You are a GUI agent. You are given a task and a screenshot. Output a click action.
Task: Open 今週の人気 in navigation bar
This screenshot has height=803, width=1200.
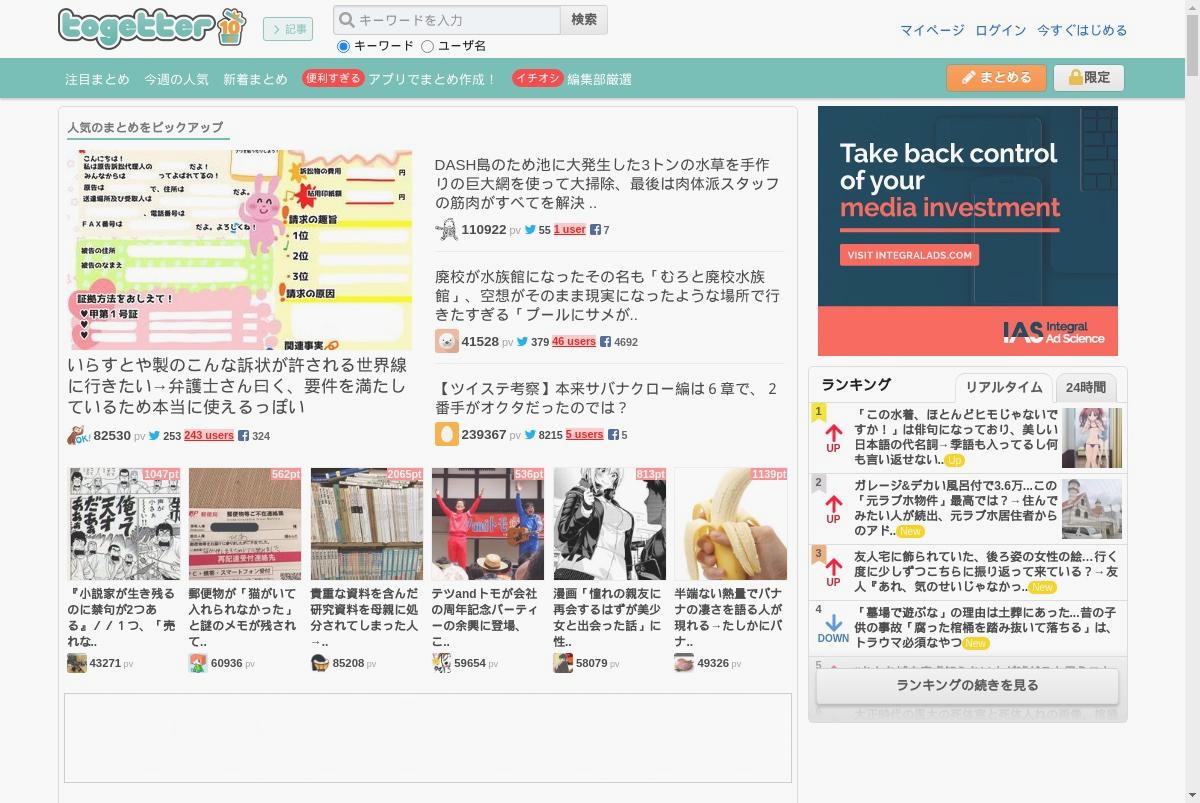click(176, 79)
